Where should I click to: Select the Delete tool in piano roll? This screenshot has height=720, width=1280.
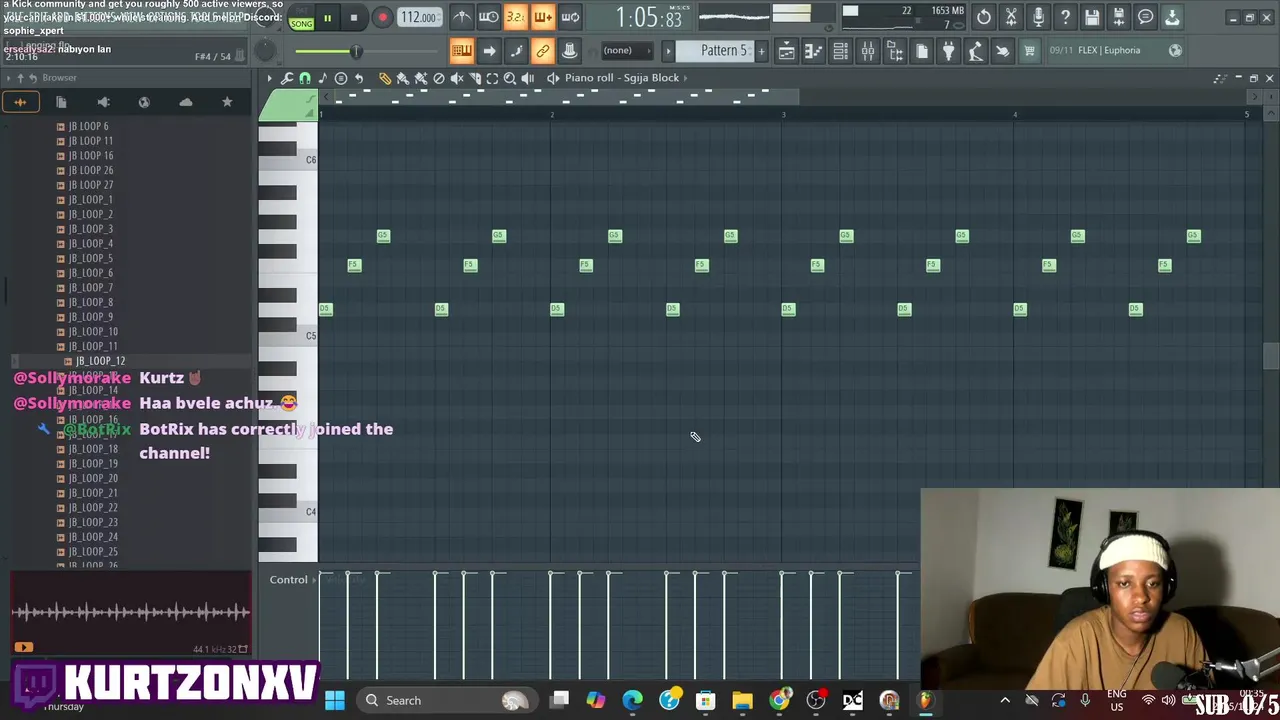[439, 78]
